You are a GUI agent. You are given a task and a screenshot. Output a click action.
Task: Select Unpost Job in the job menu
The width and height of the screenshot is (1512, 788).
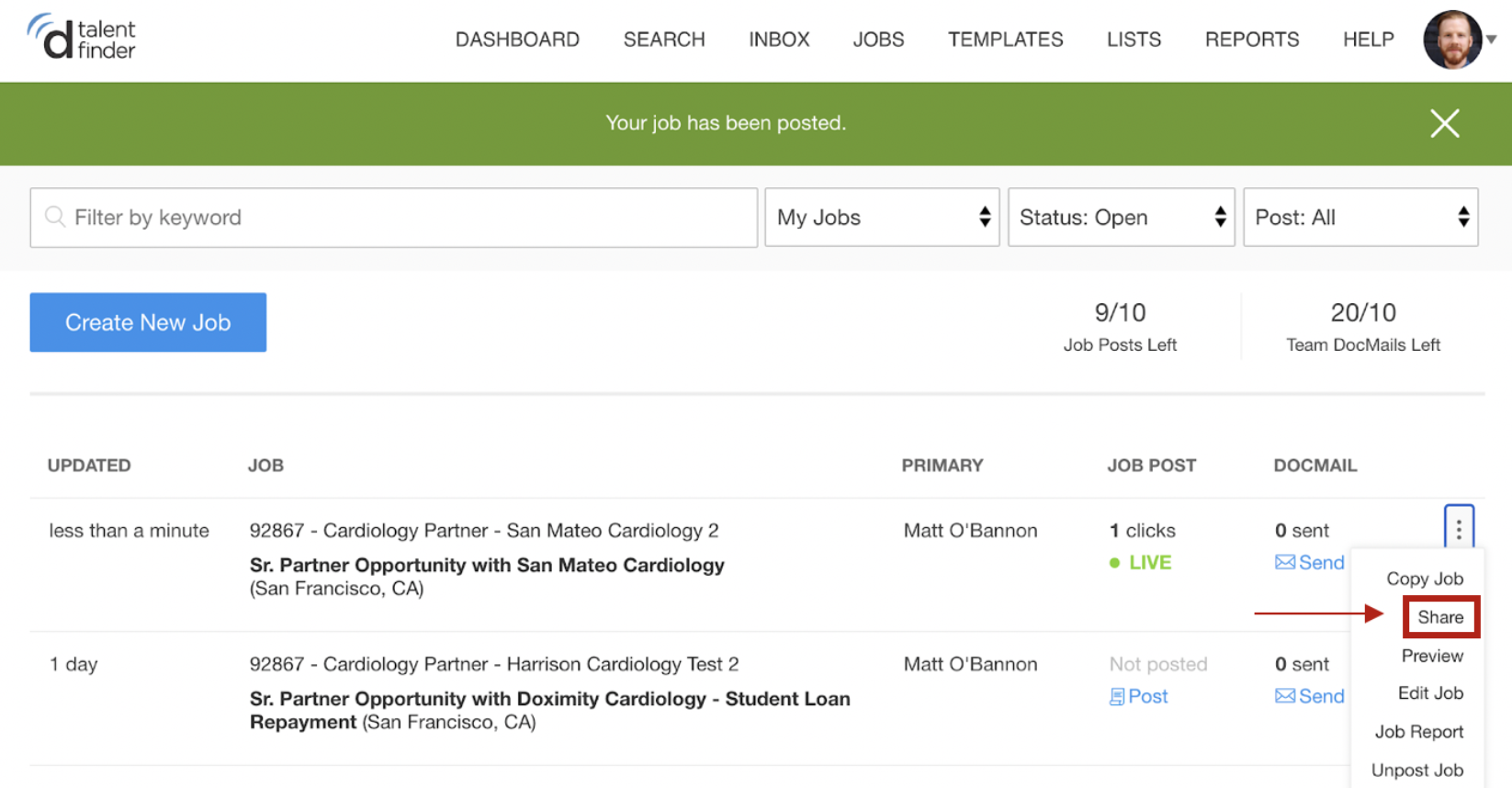click(1416, 771)
